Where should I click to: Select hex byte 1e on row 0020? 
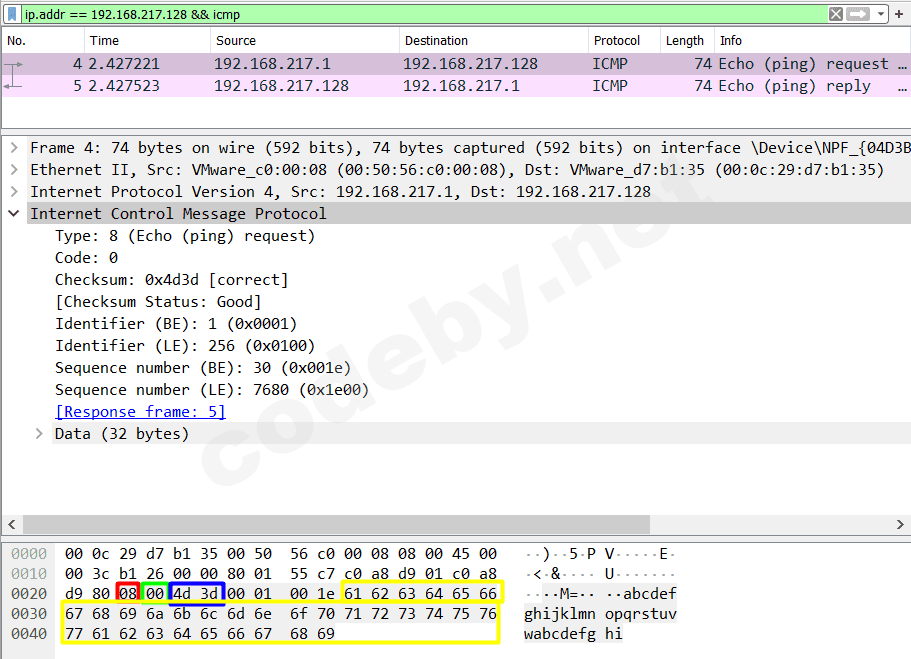[325, 594]
